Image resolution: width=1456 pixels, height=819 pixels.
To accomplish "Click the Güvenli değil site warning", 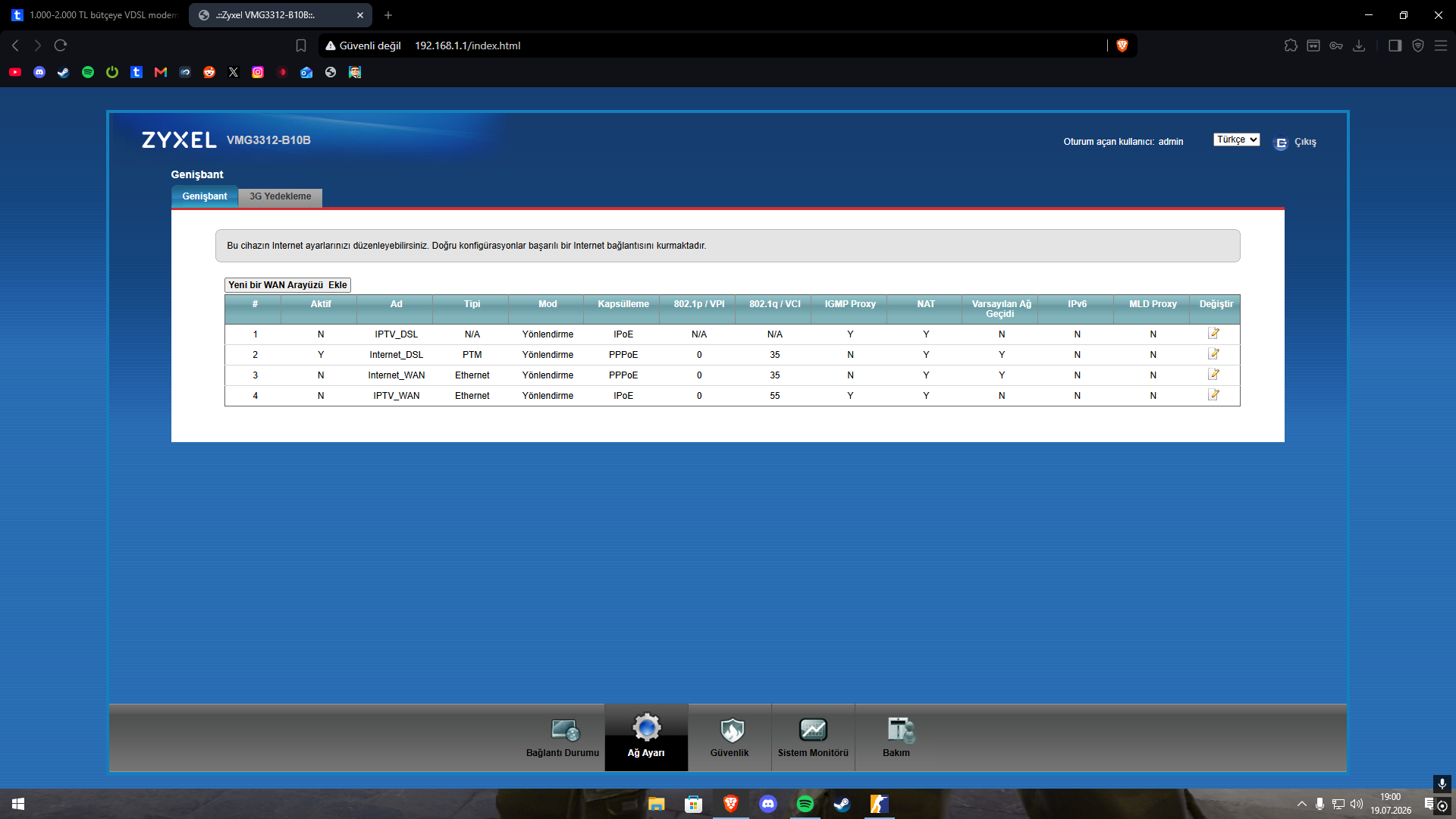I will tap(363, 45).
